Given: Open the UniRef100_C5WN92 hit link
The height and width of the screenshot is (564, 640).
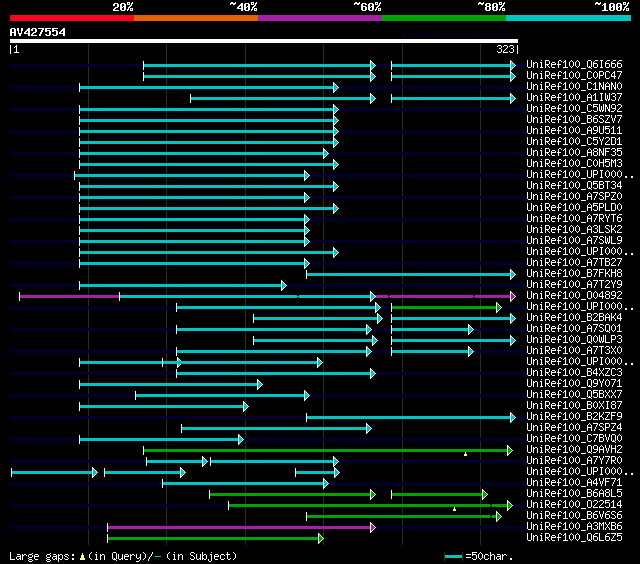Looking at the screenshot, I should pyautogui.click(x=574, y=109).
